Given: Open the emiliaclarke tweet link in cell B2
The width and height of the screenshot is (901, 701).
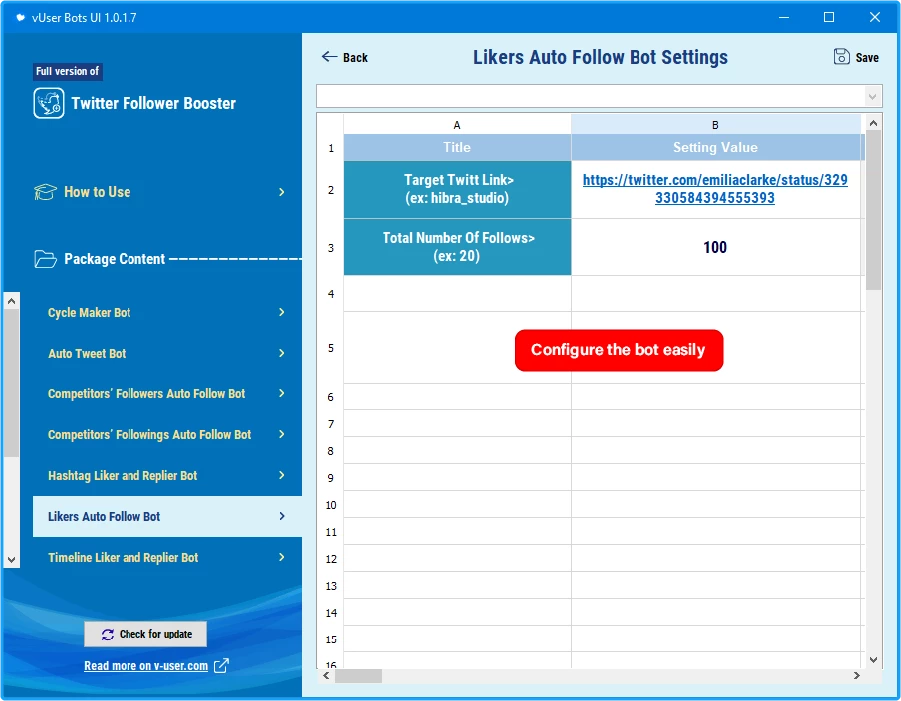Looking at the screenshot, I should pyautogui.click(x=715, y=188).
